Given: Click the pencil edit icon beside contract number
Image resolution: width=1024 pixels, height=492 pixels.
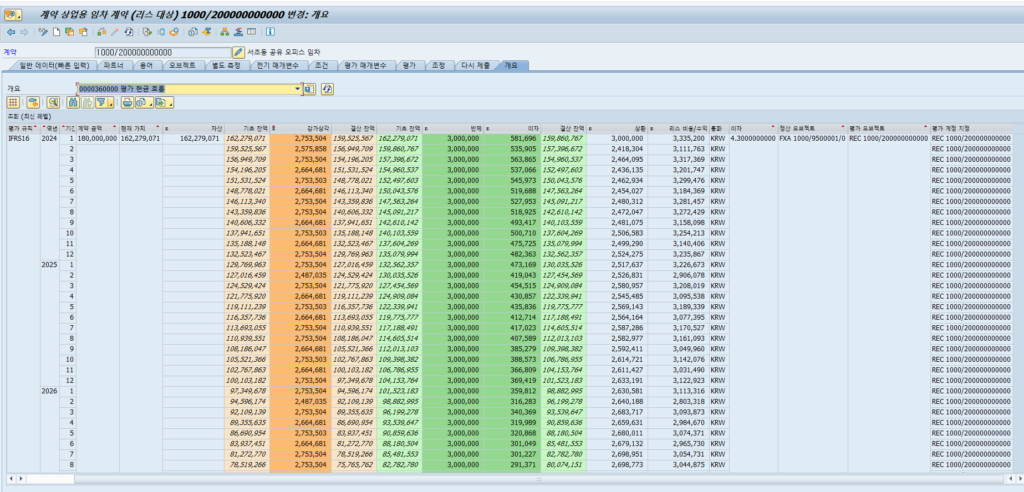Looking at the screenshot, I should (x=238, y=52).
